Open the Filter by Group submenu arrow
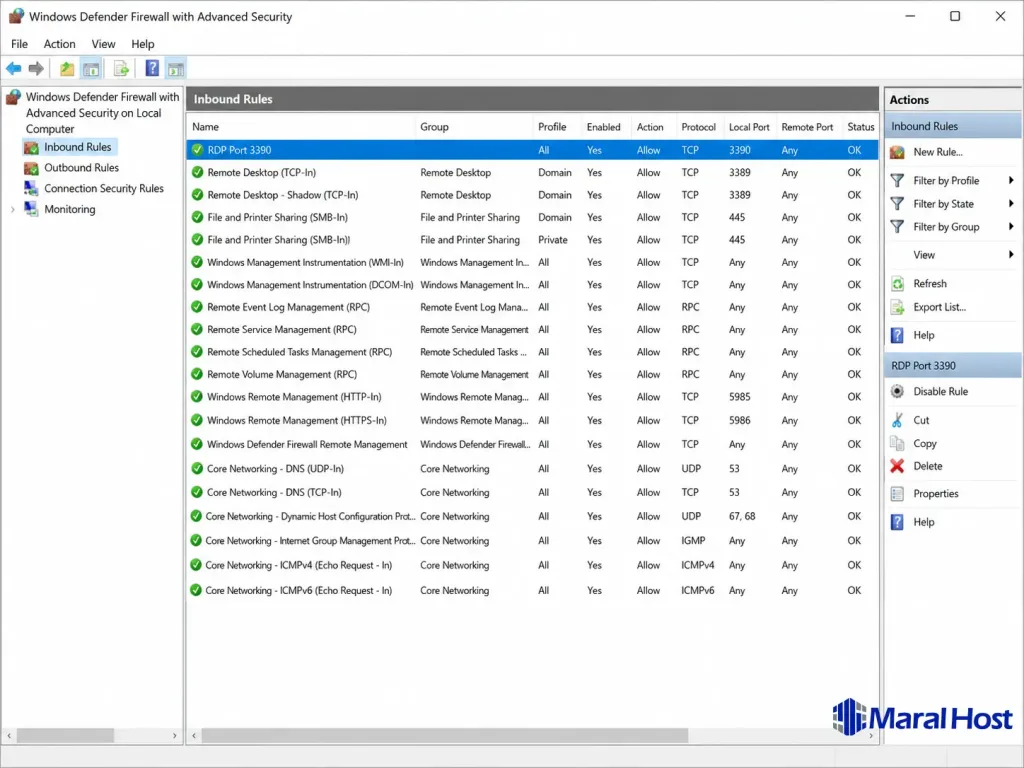This screenshot has width=1024, height=768. tap(1011, 227)
